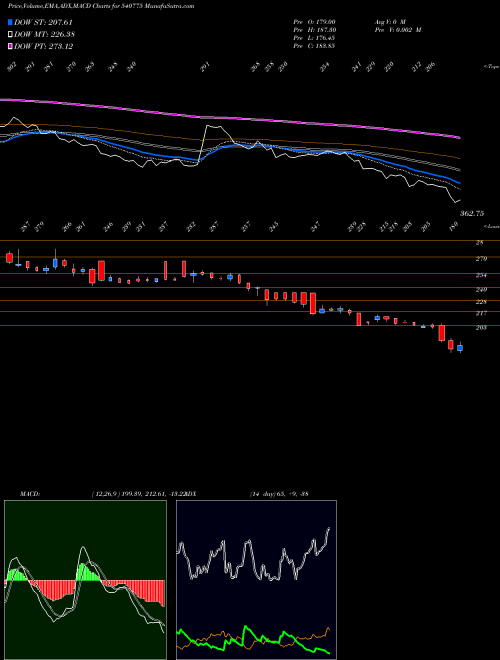Click the 279 price level label
The width and height of the screenshot is (500, 660).
[x=481, y=258]
